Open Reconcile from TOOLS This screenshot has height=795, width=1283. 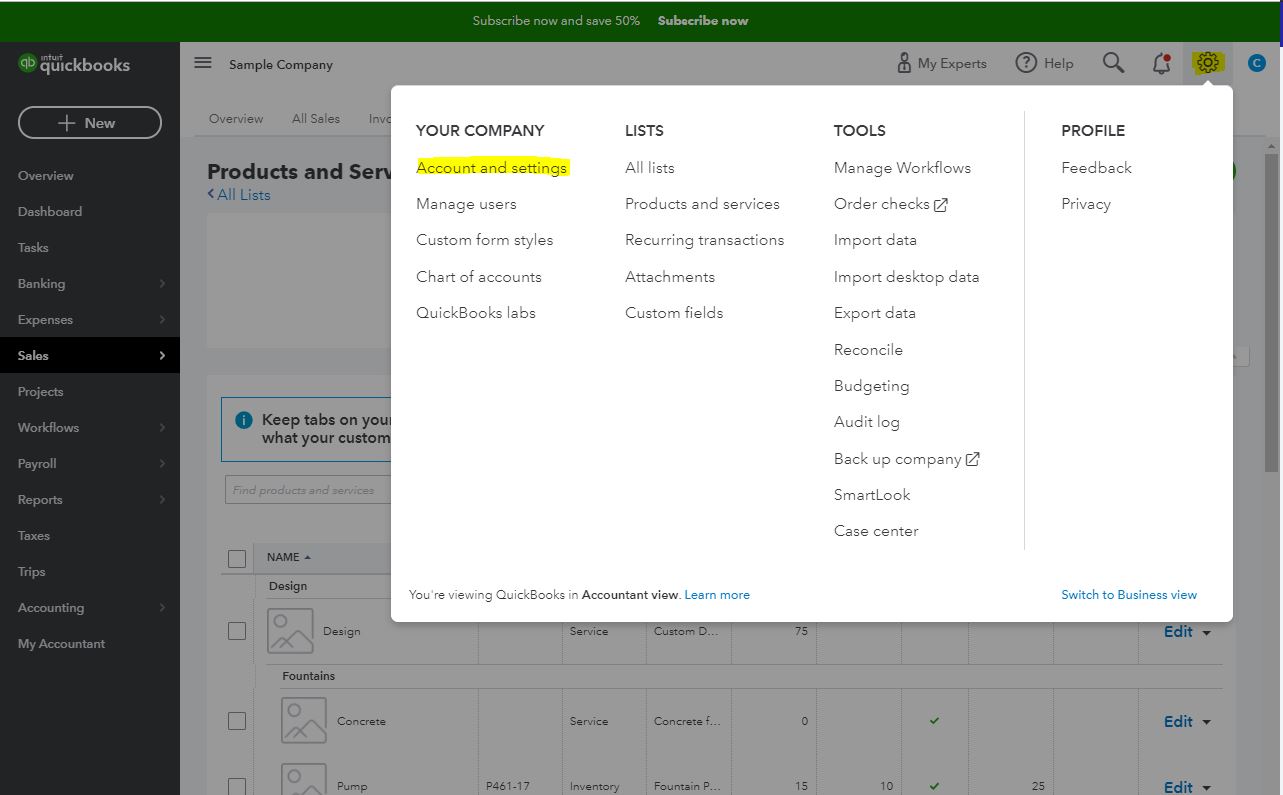click(868, 350)
